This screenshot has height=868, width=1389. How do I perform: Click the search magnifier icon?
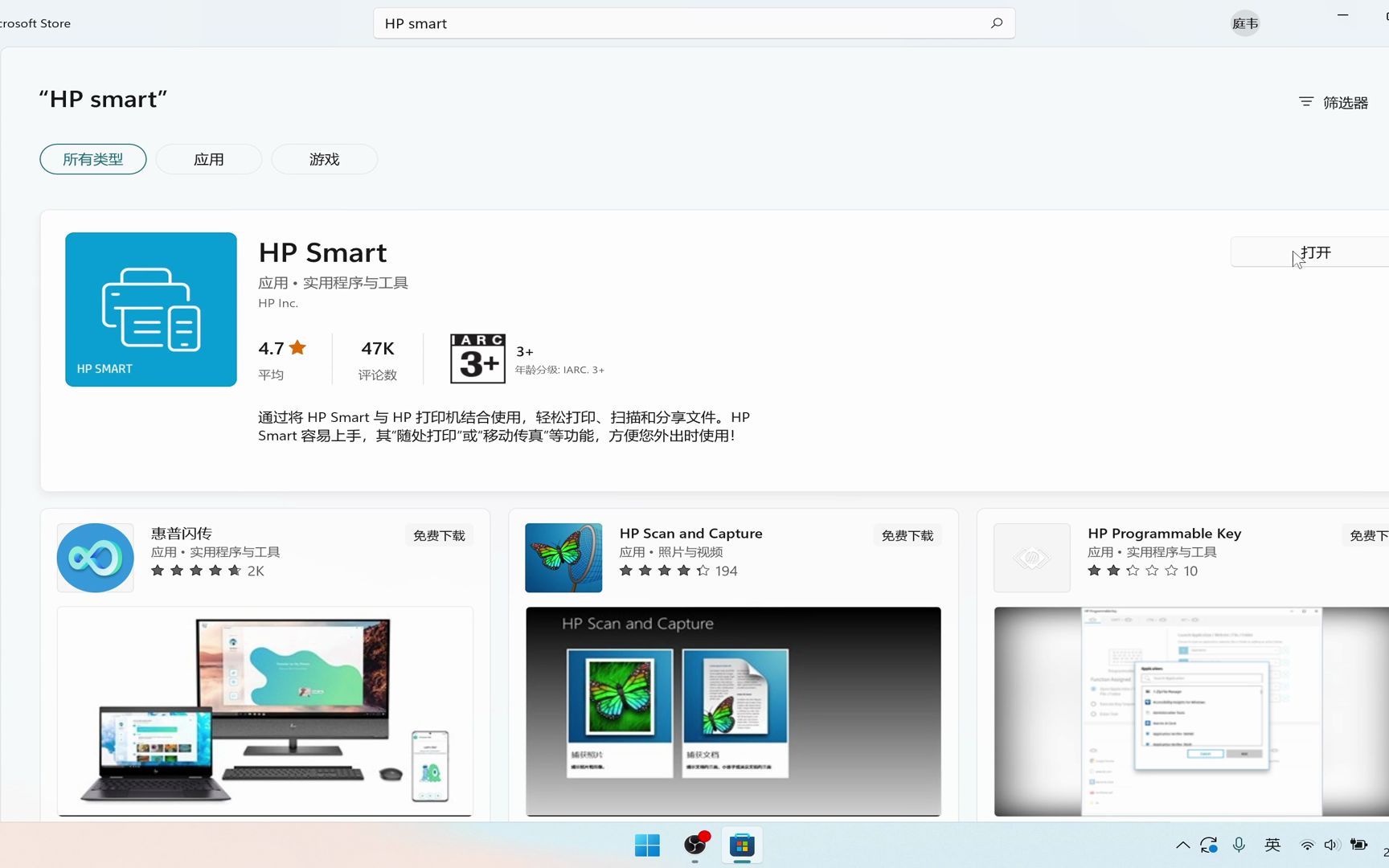996,23
